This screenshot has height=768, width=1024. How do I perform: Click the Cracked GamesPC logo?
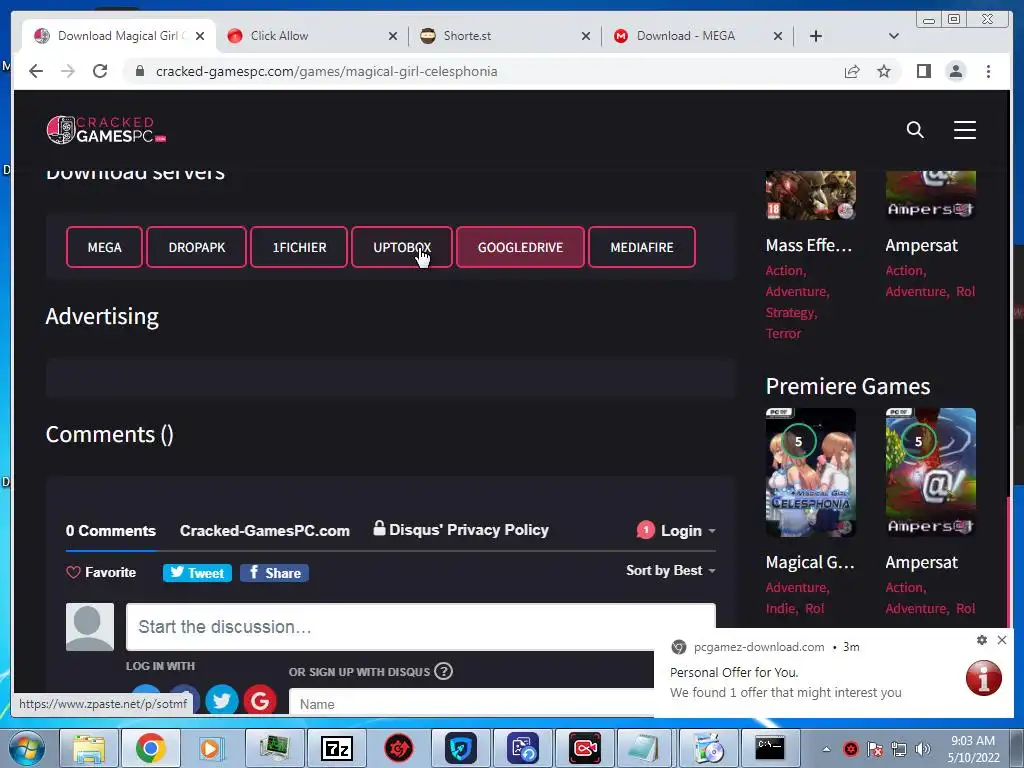point(106,129)
